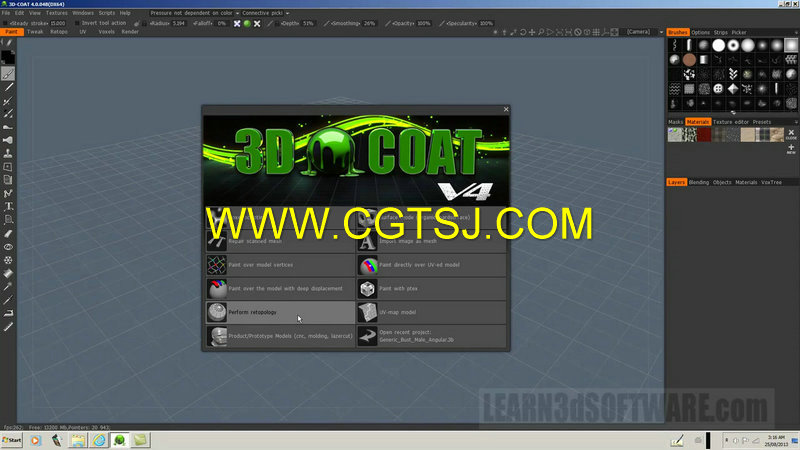Select the dark red material thumbnail
800x450 pixels.
pyautogui.click(x=704, y=135)
